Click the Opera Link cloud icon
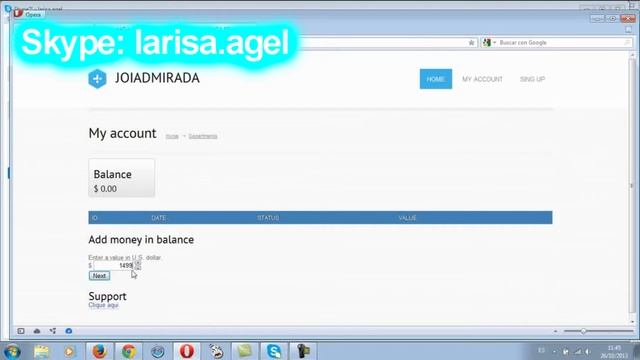The height and width of the screenshot is (360, 640). click(x=37, y=331)
